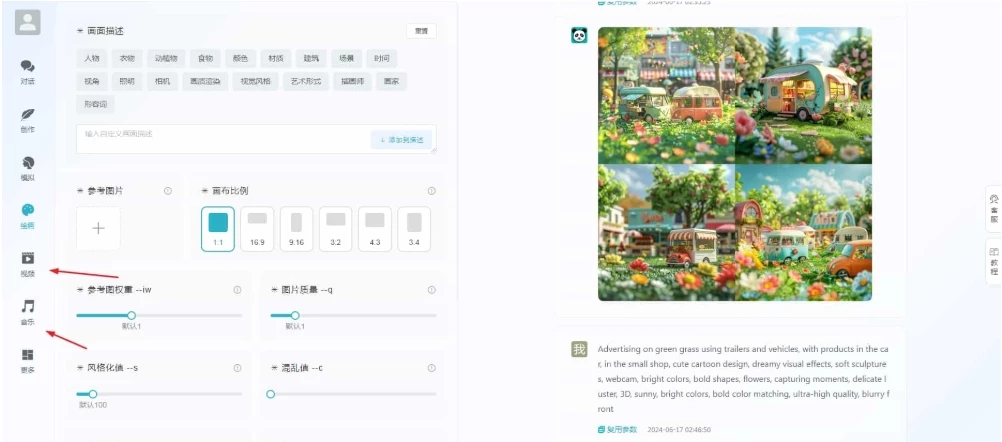Click the plus box to add reference image
Viewport: 1002px width, 442px height.
[x=98, y=228]
